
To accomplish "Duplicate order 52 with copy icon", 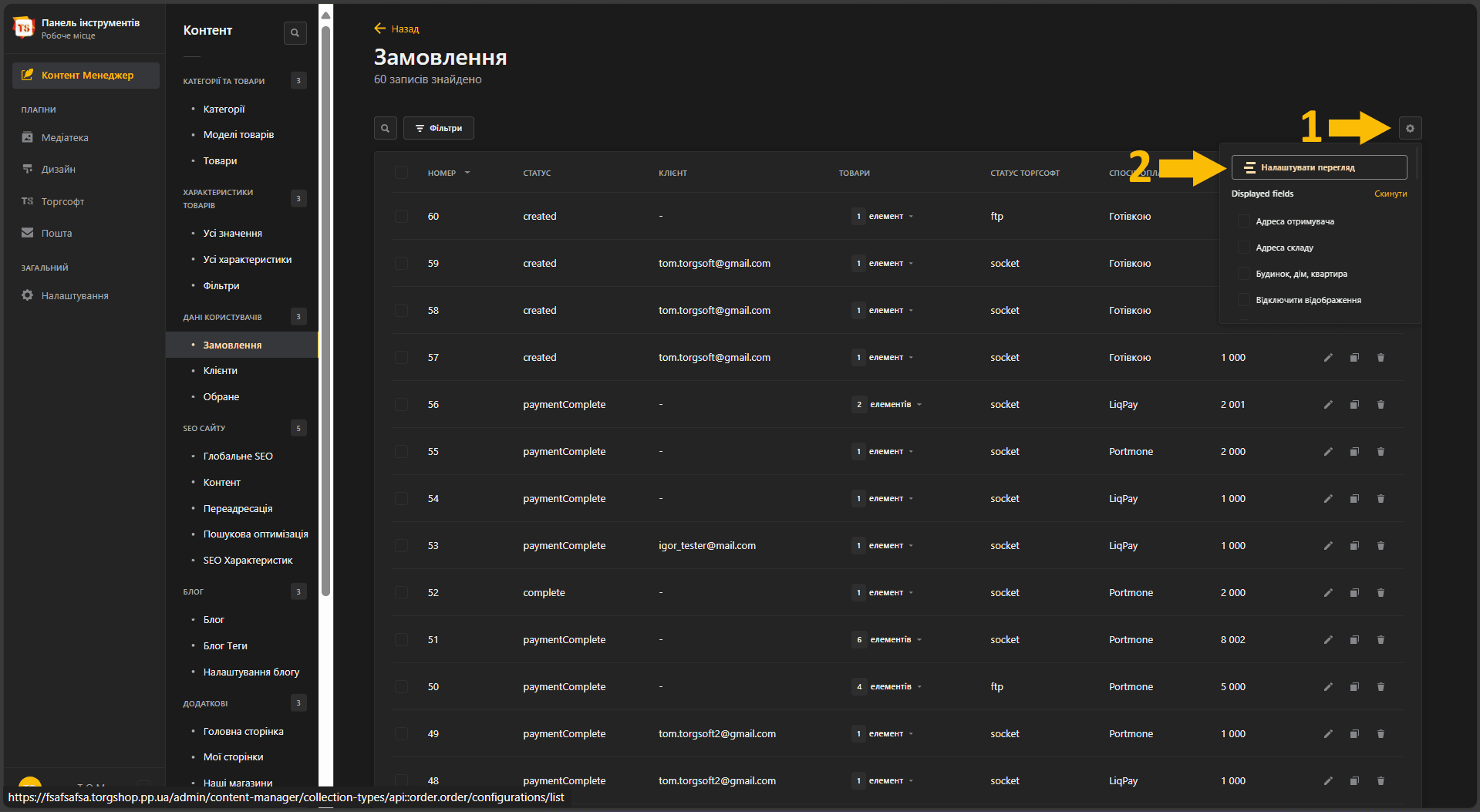I will (1354, 593).
